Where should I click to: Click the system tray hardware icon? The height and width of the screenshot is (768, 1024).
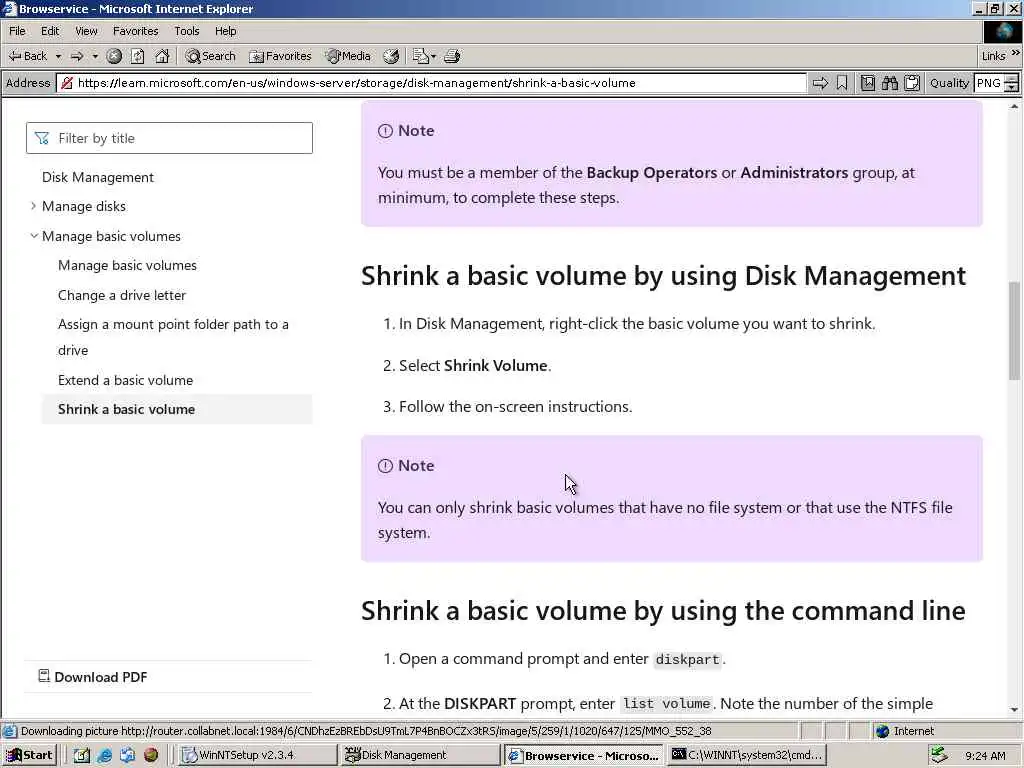(x=938, y=755)
